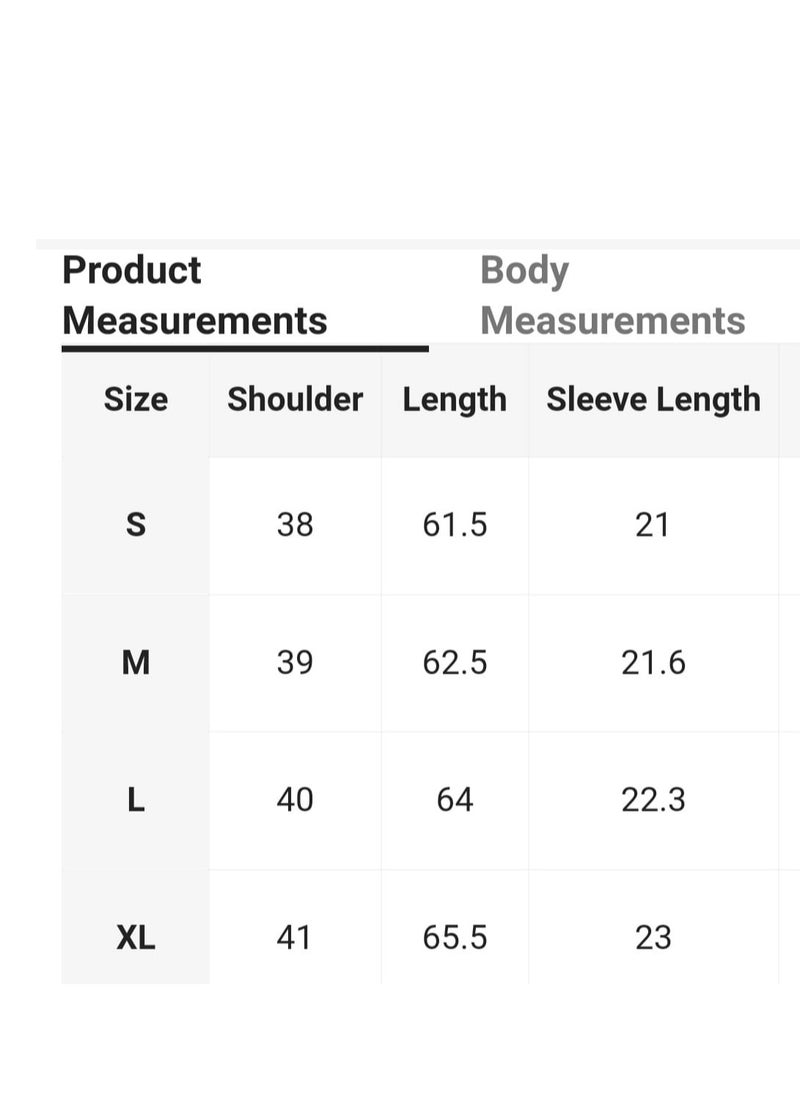Select the L size row label

coord(136,800)
